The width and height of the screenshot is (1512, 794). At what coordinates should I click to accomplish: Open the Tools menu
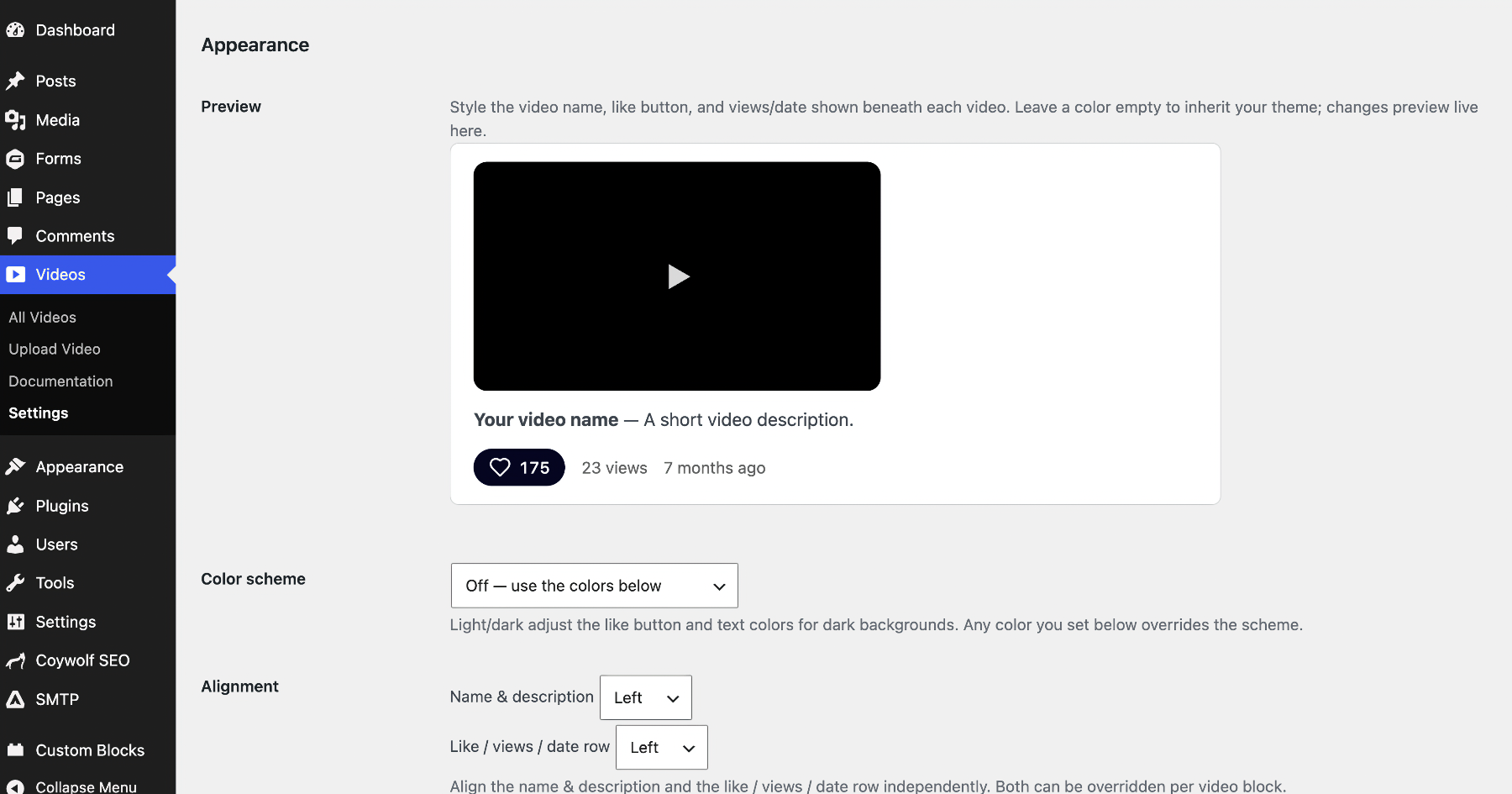pos(87,583)
